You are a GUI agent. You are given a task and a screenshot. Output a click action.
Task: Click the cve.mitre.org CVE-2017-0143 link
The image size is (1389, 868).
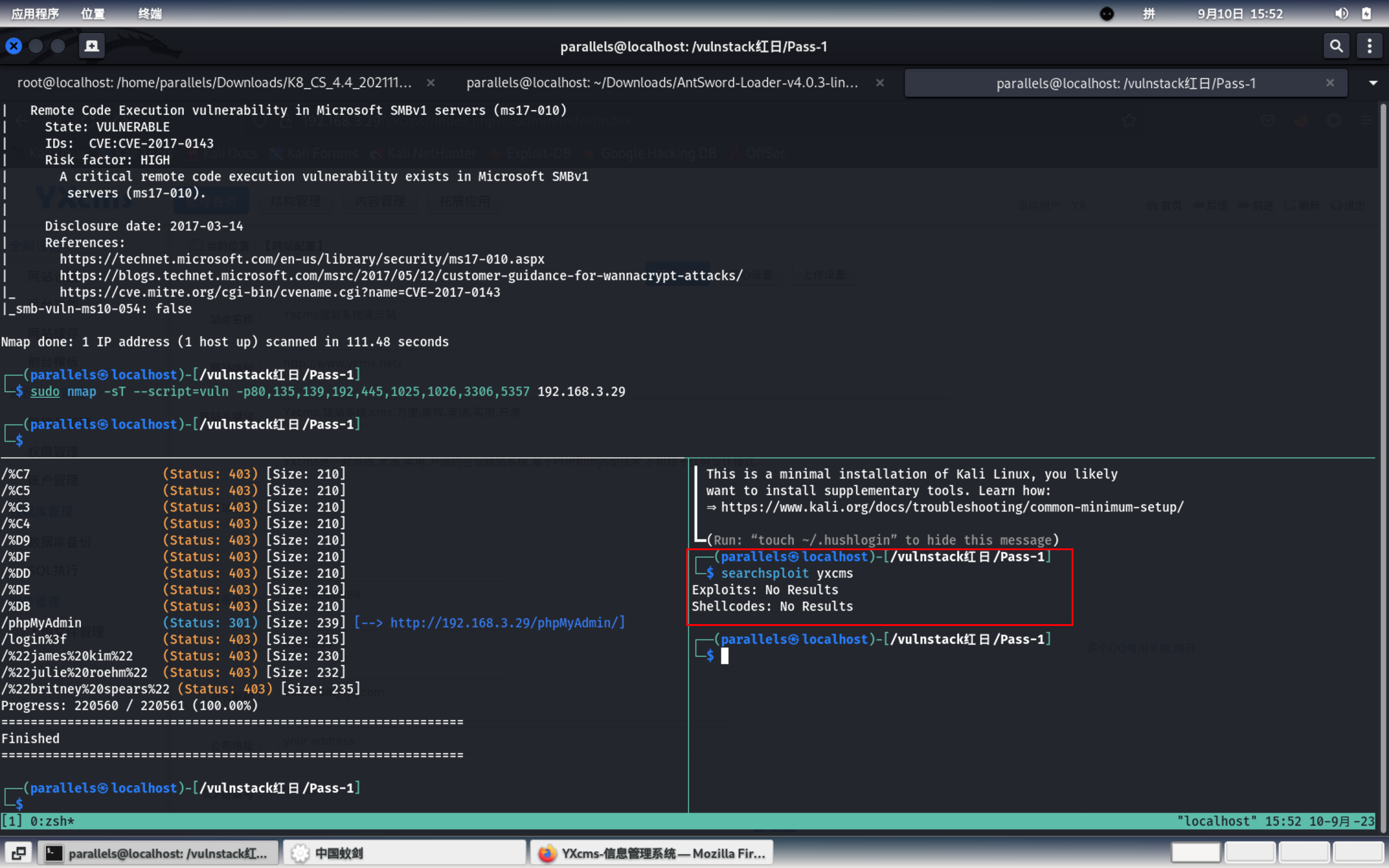[x=280, y=292]
